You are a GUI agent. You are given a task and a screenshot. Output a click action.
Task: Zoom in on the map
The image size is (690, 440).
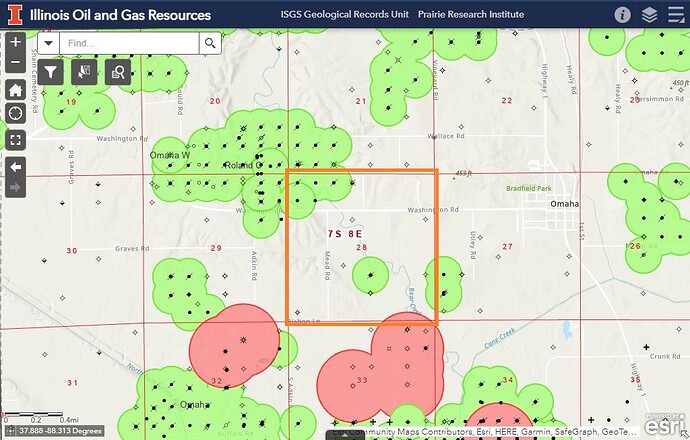point(15,42)
